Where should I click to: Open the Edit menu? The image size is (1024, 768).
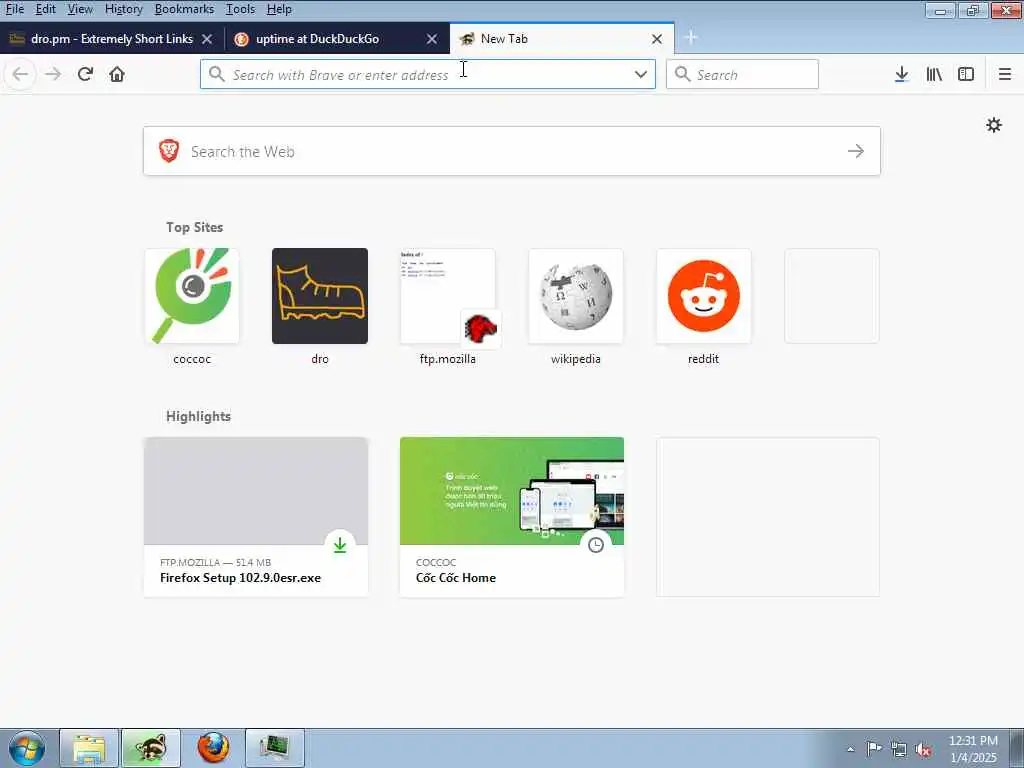45,9
